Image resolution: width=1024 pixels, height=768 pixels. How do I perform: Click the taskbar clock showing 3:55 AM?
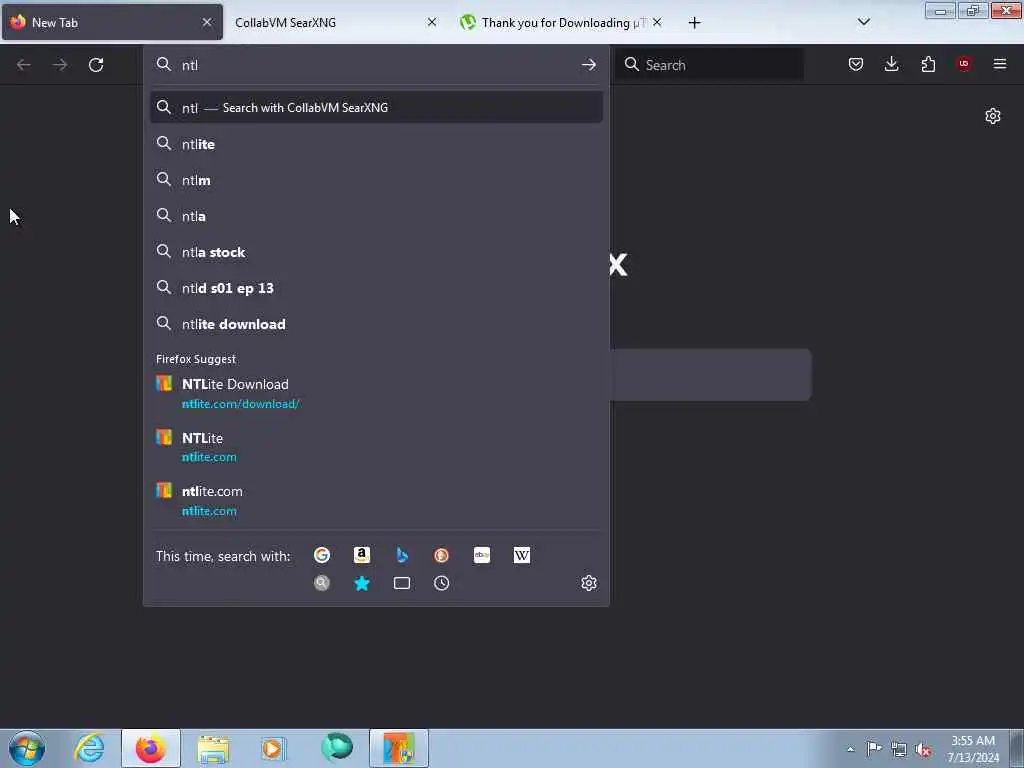972,748
